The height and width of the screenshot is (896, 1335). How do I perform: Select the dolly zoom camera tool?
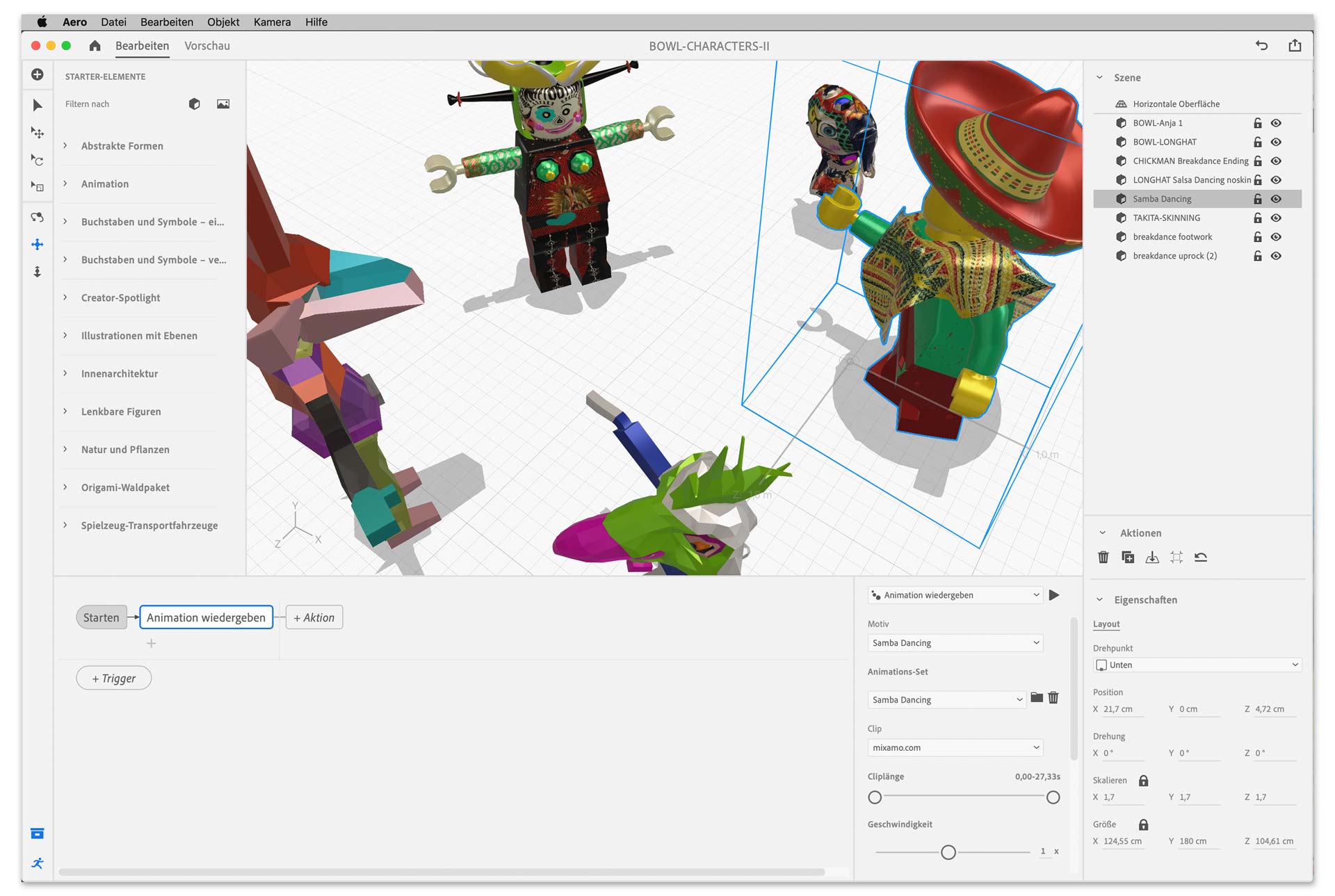coord(38,271)
